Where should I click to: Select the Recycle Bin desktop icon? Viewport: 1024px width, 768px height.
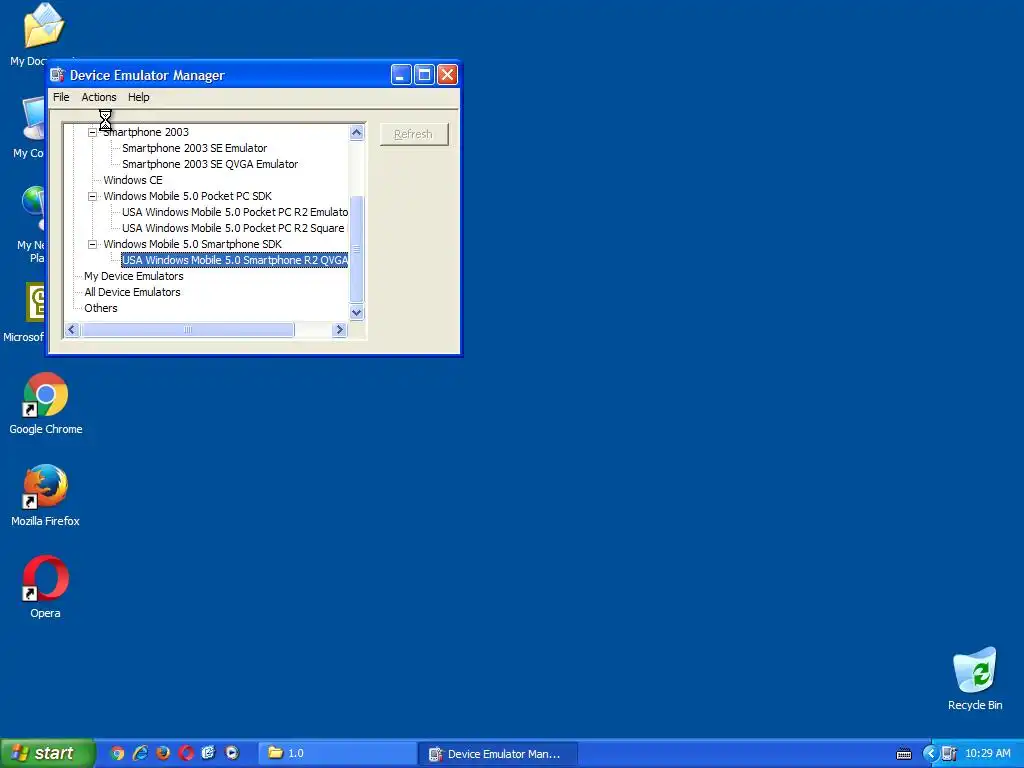click(x=975, y=679)
